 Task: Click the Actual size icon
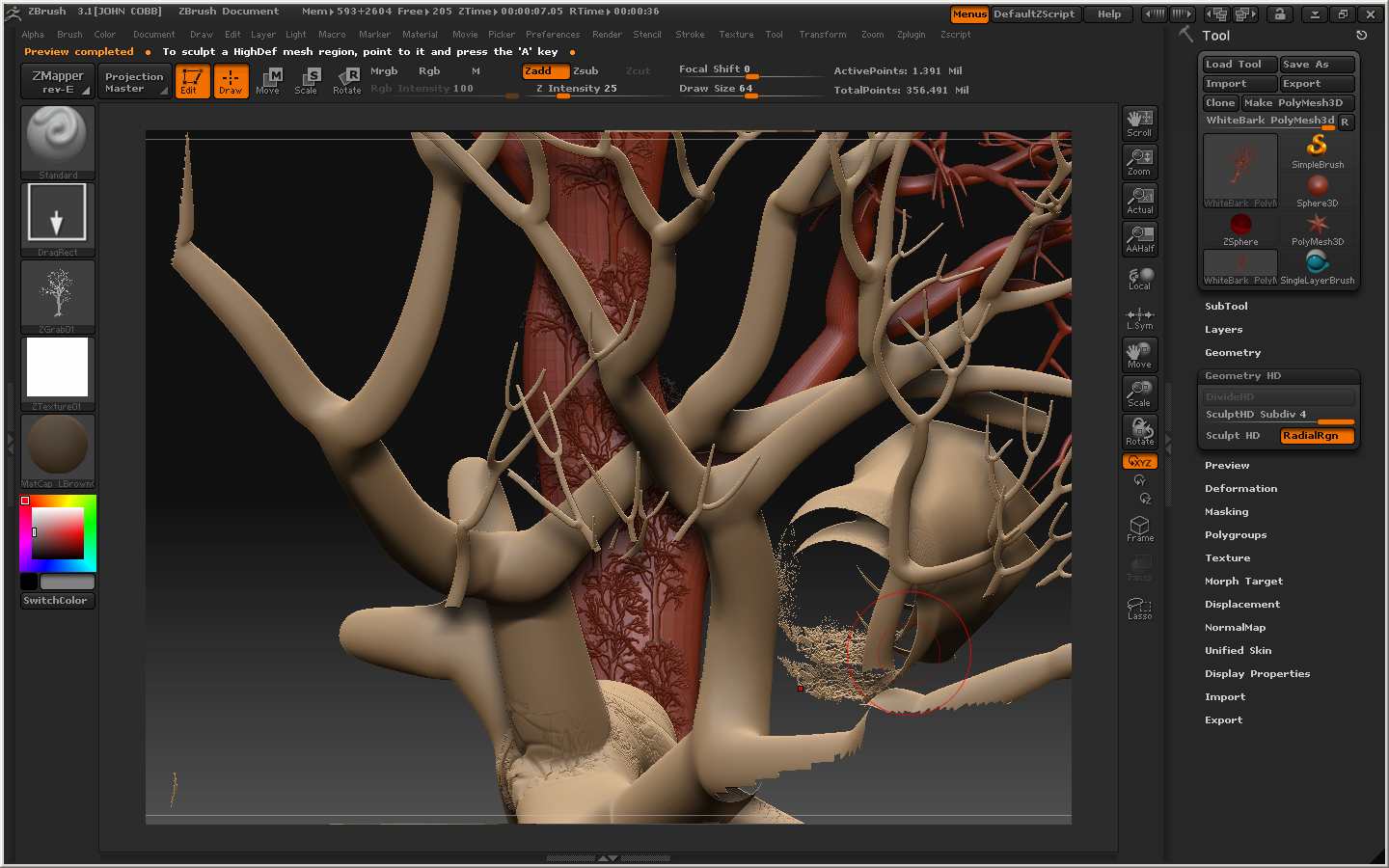(1139, 200)
